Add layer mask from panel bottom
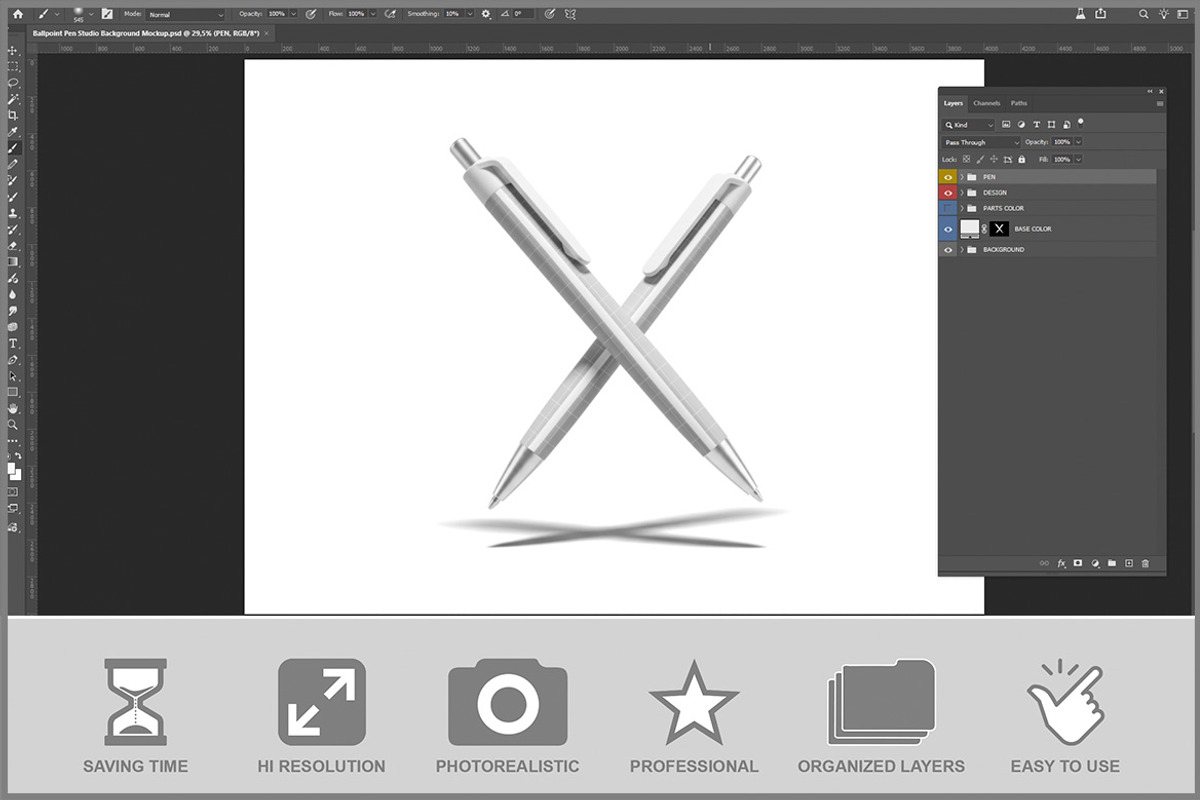This screenshot has width=1200, height=800. [1078, 563]
